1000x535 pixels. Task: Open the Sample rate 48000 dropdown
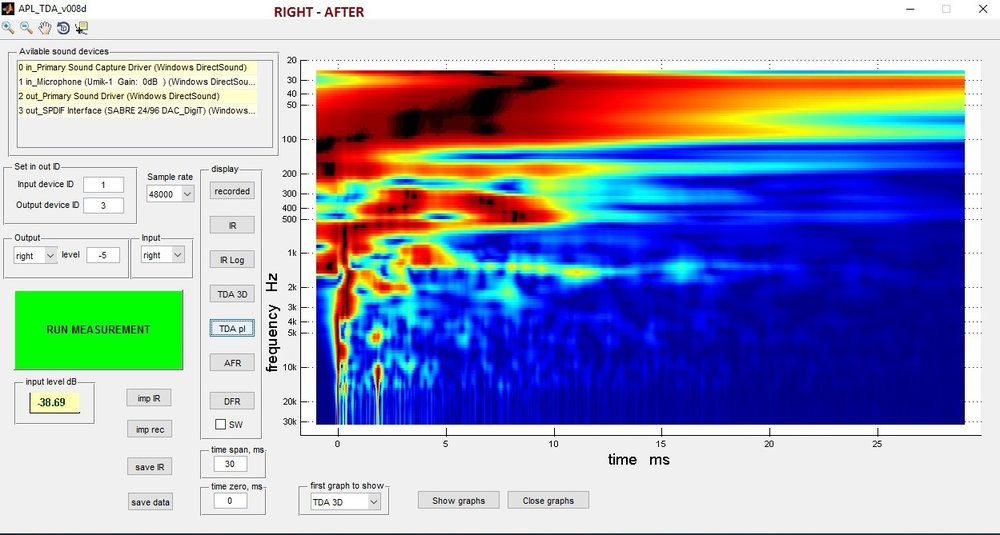(170, 194)
